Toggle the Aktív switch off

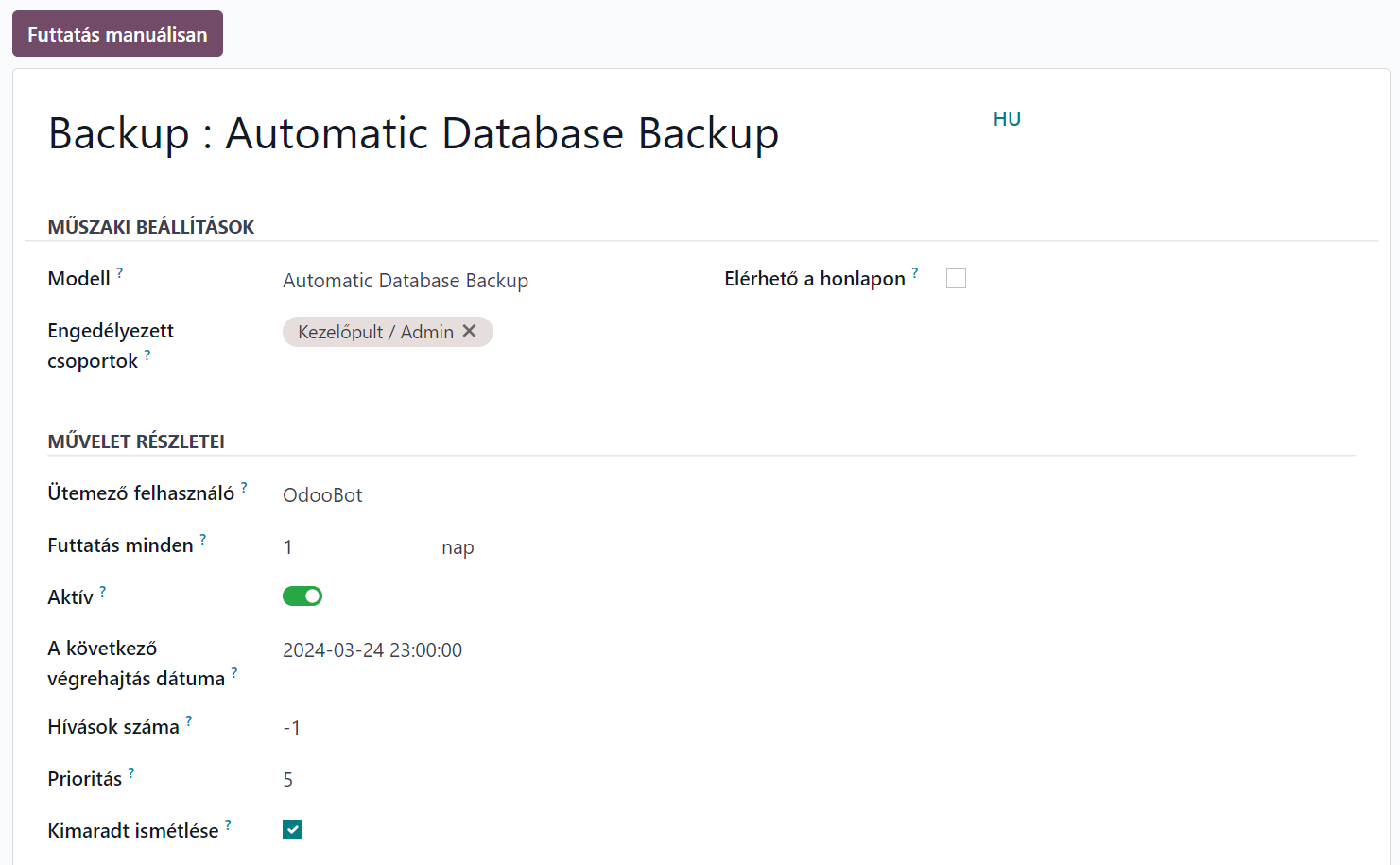click(302, 596)
